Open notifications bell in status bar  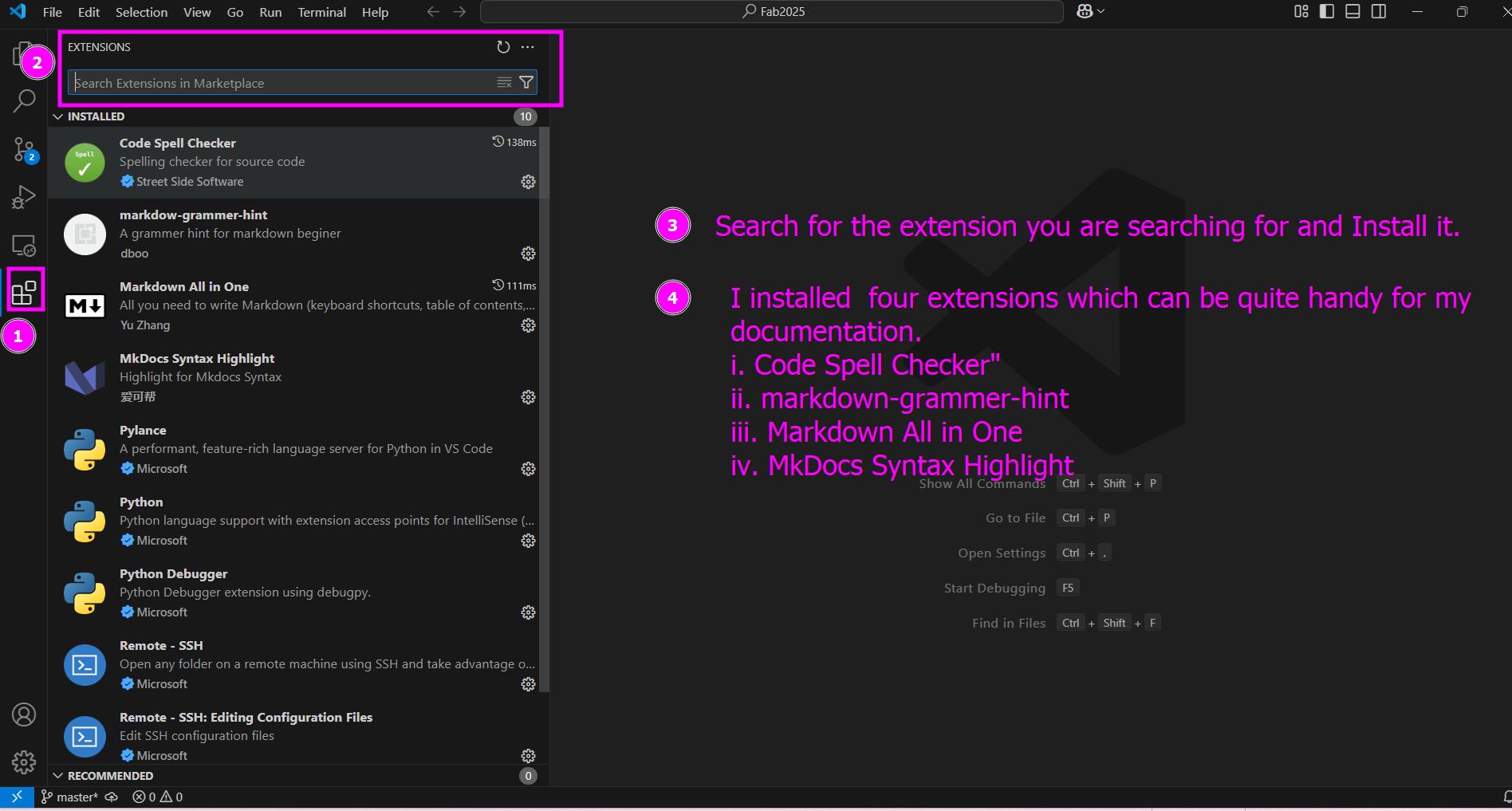pos(1506,797)
